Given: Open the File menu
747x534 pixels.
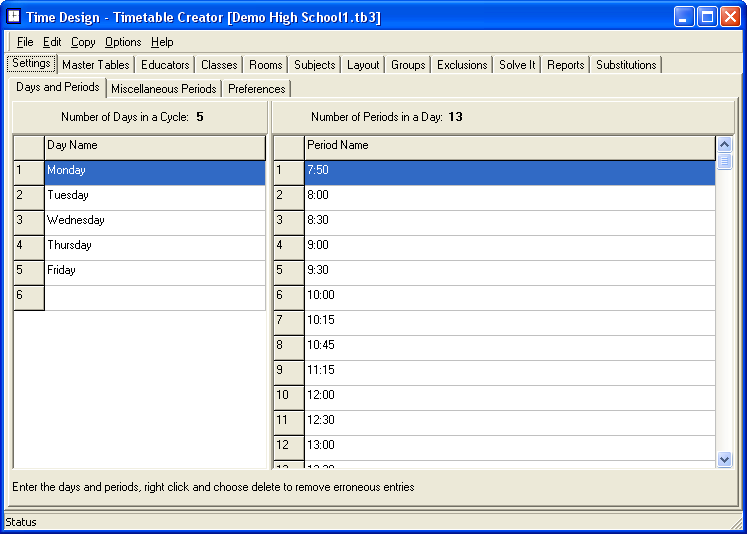Looking at the screenshot, I should [25, 42].
